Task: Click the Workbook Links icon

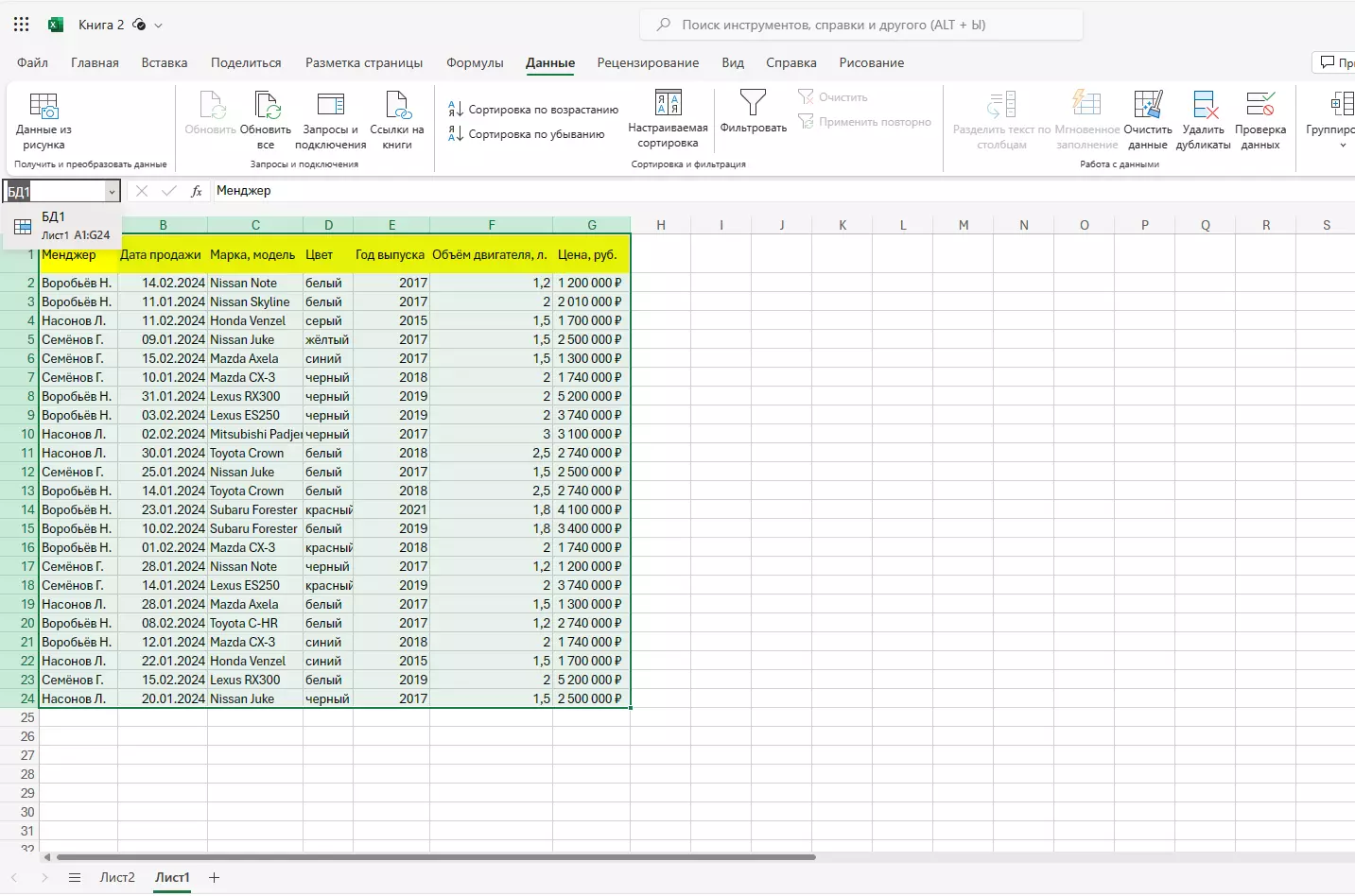Action: 397,106
